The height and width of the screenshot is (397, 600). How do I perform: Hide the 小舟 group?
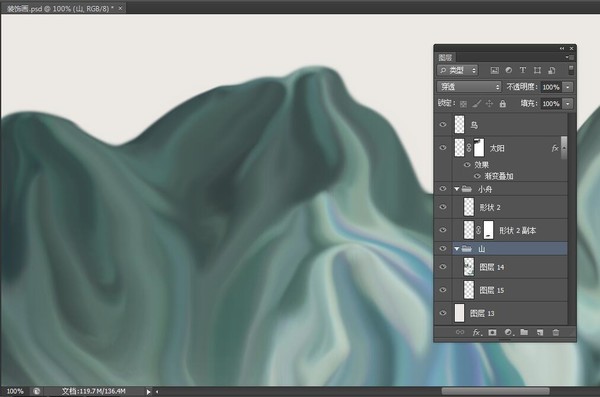click(443, 189)
